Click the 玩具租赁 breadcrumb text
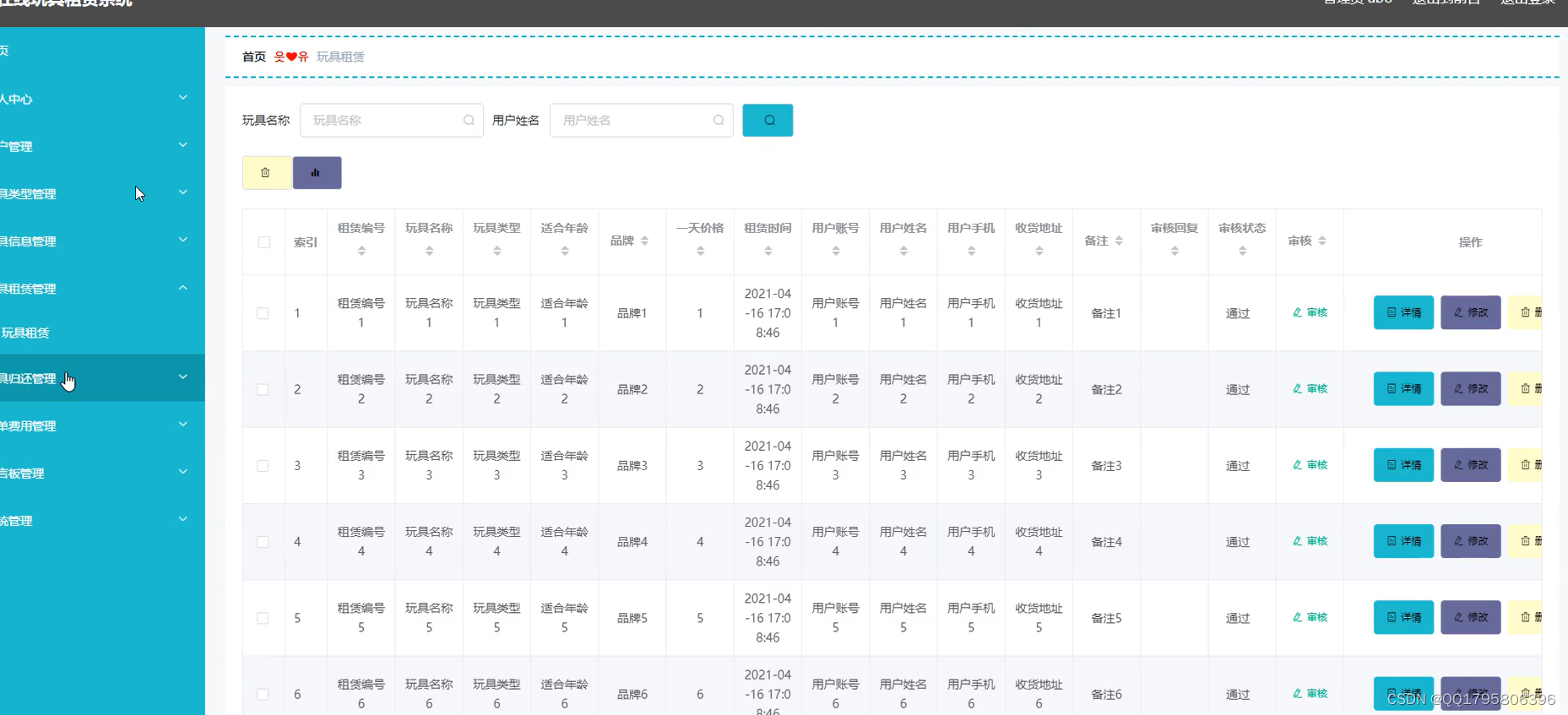 (x=340, y=57)
